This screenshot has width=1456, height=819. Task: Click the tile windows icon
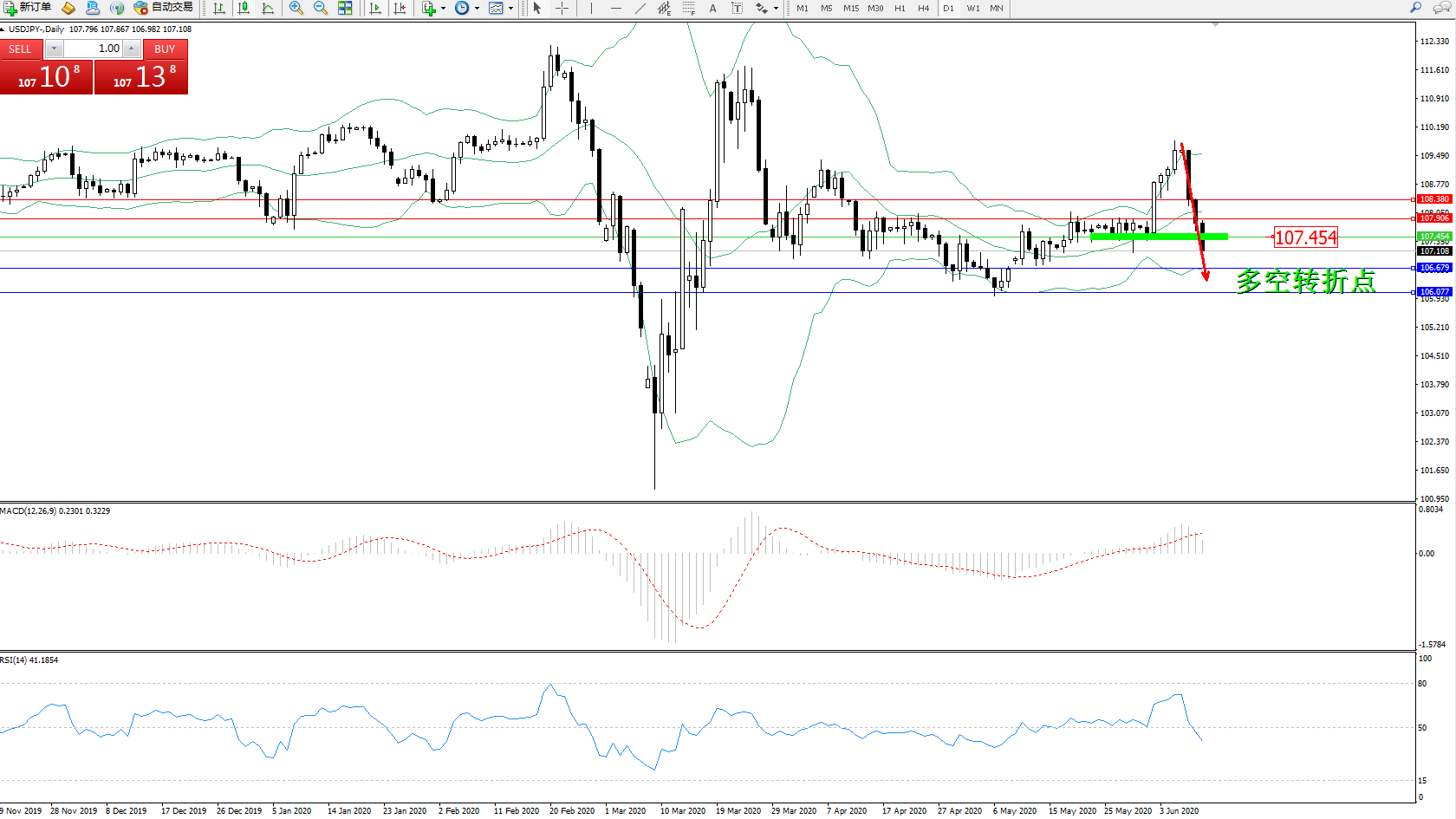pyautogui.click(x=345, y=8)
